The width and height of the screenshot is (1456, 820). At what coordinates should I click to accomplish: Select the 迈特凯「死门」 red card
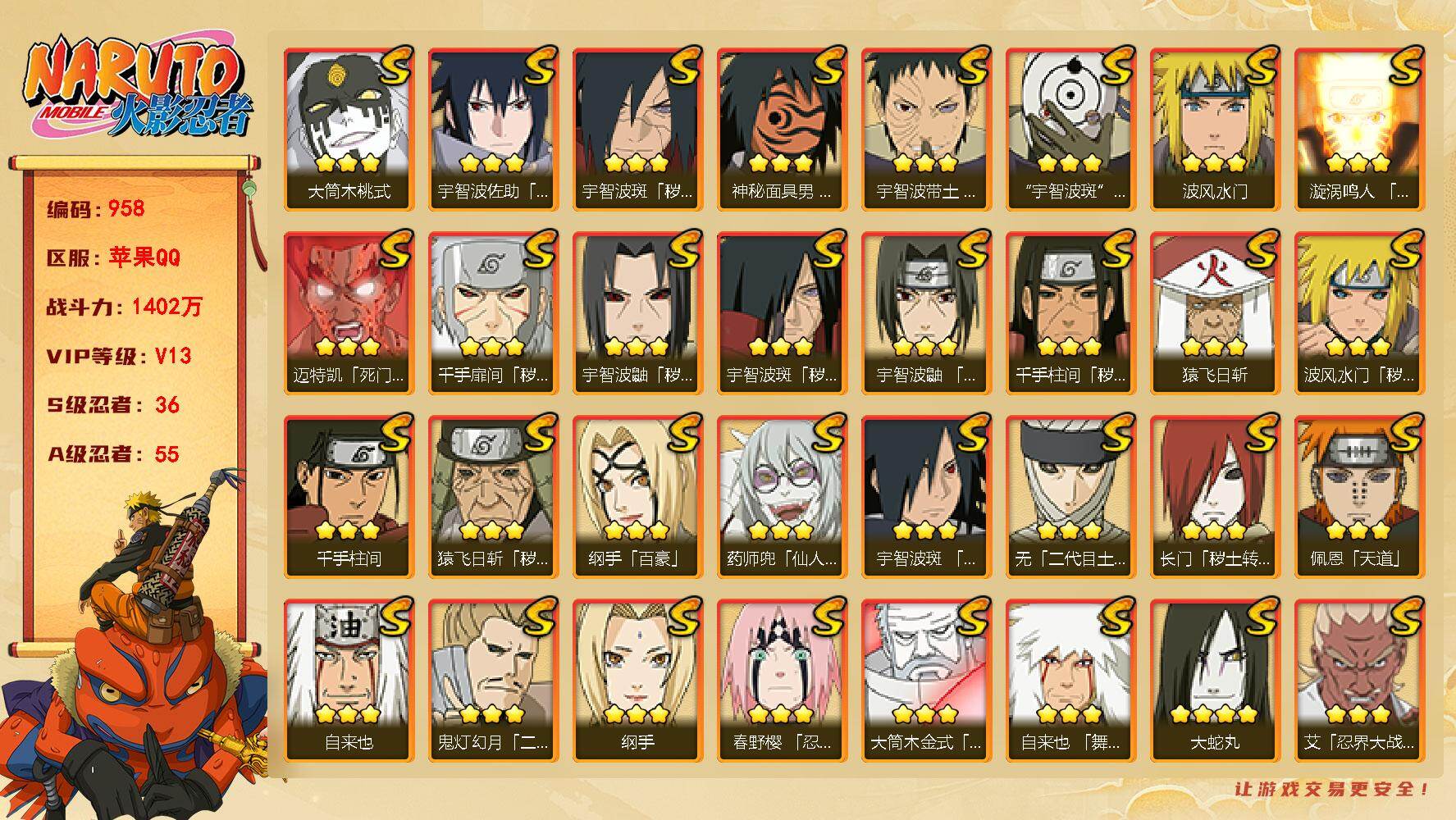[349, 313]
